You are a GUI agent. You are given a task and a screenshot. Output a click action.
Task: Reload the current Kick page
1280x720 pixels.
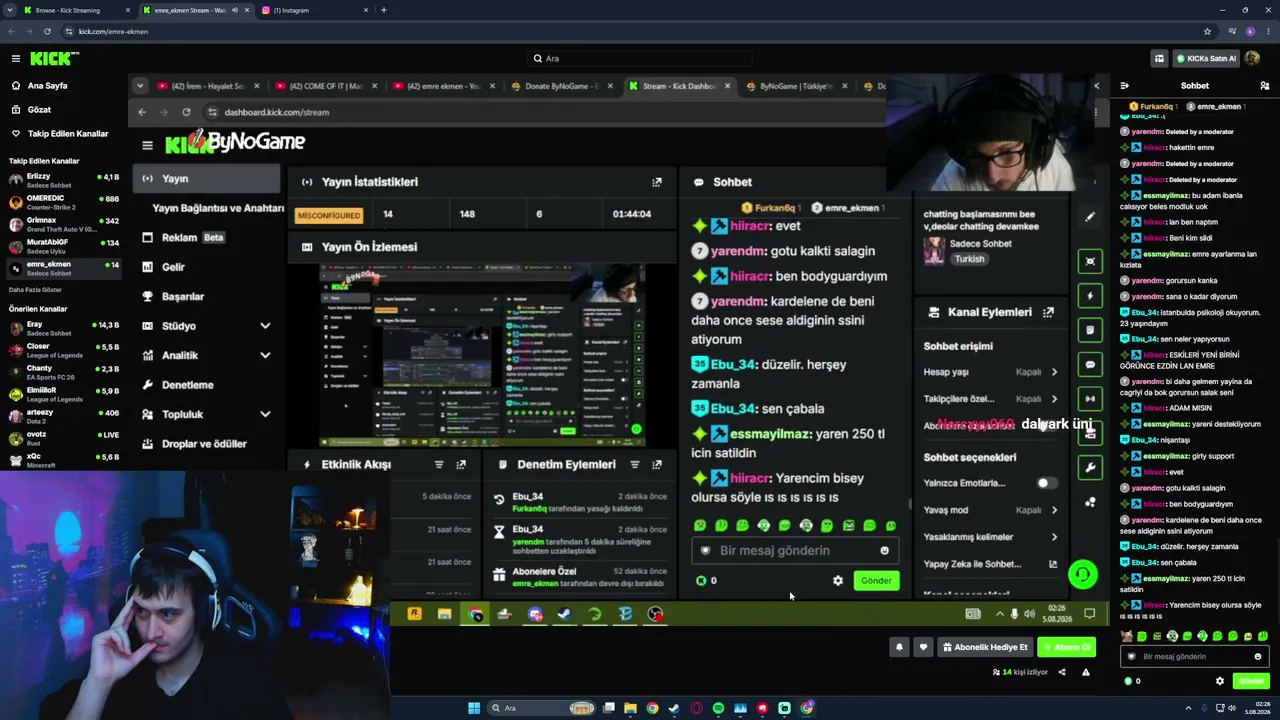[47, 31]
